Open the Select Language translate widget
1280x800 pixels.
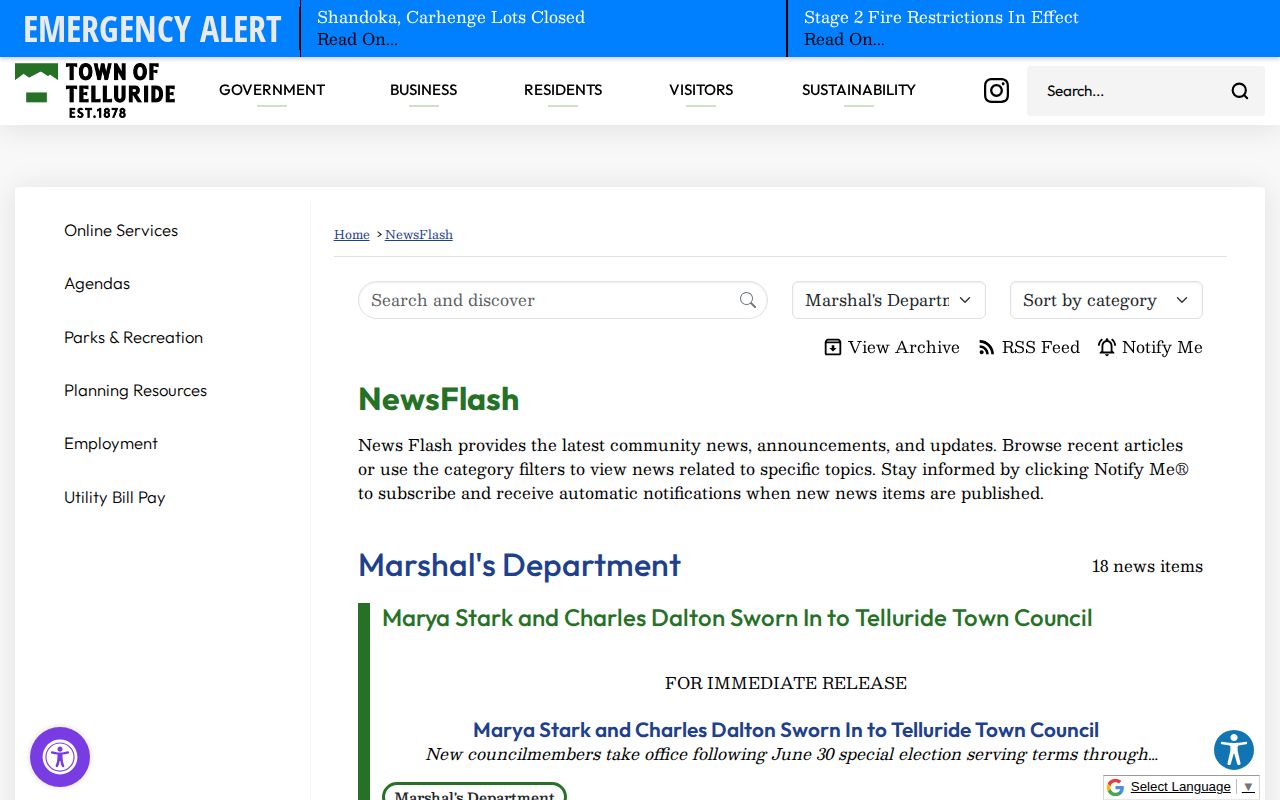[1180, 787]
